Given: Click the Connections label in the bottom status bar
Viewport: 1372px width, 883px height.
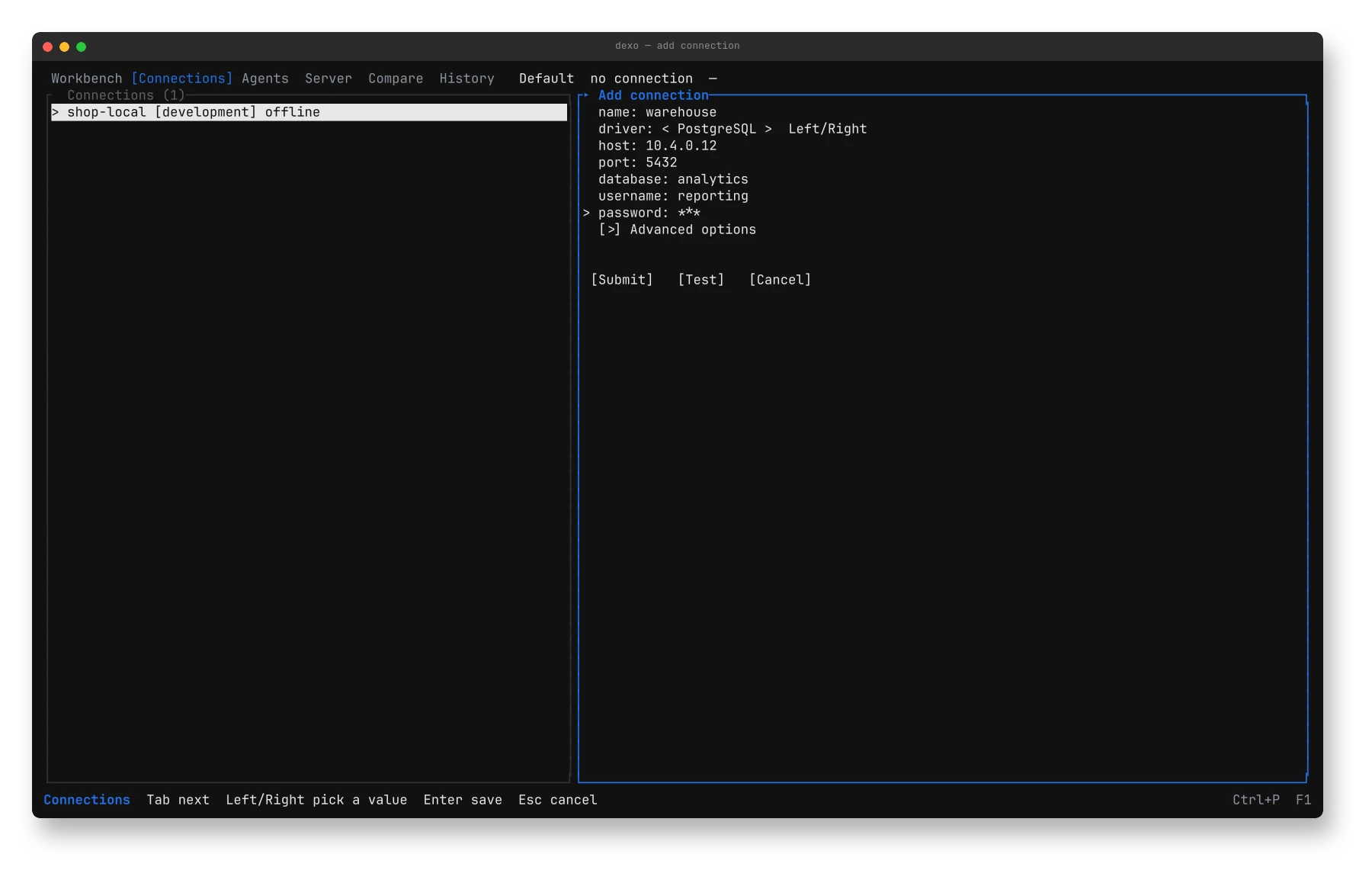Looking at the screenshot, I should click(87, 800).
